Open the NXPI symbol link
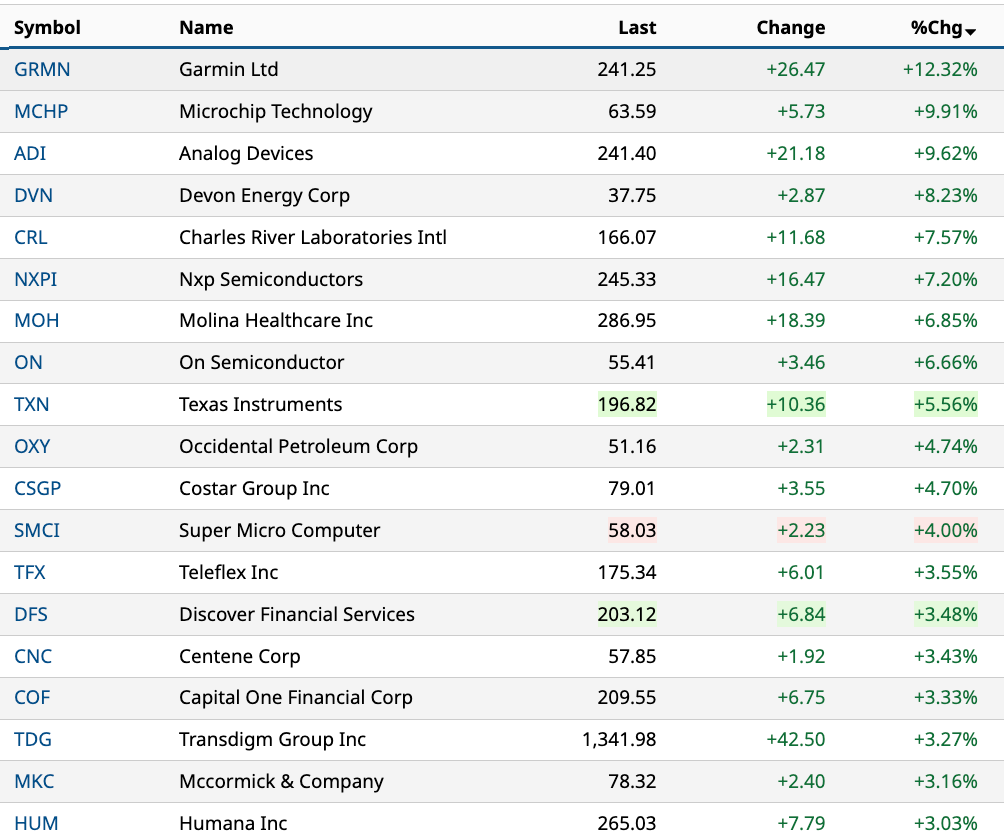The image size is (1004, 840). point(36,279)
